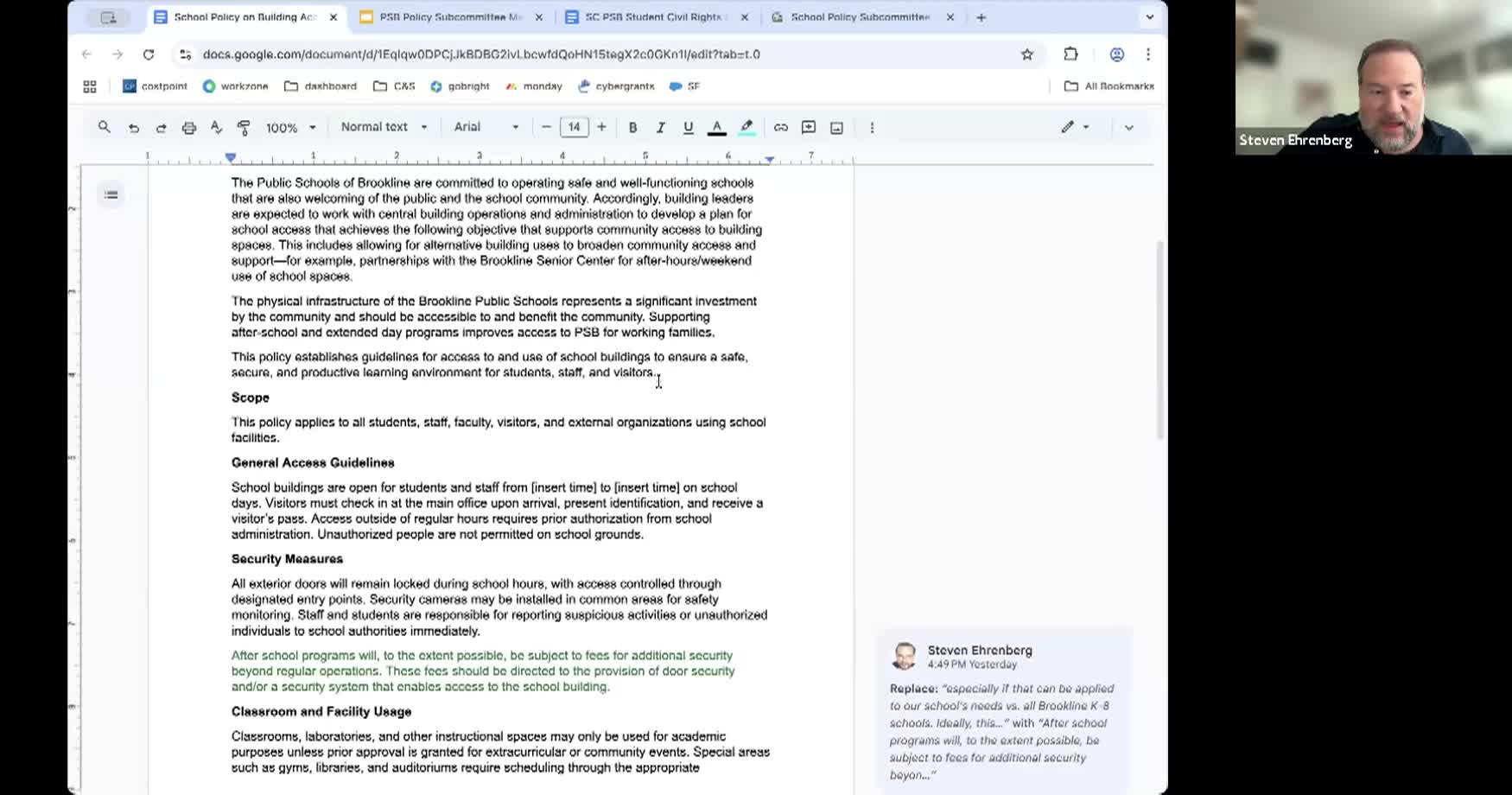
Task: Click the search menus magnifier icon
Action: tap(105, 127)
